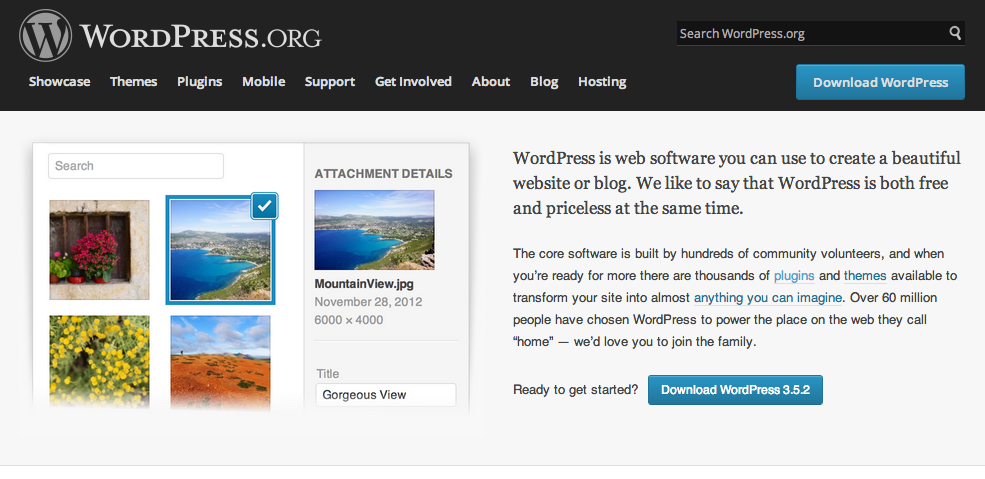This screenshot has height=479, width=985.
Task: Click Download WordPress 3.5.2 button
Action: click(x=735, y=390)
